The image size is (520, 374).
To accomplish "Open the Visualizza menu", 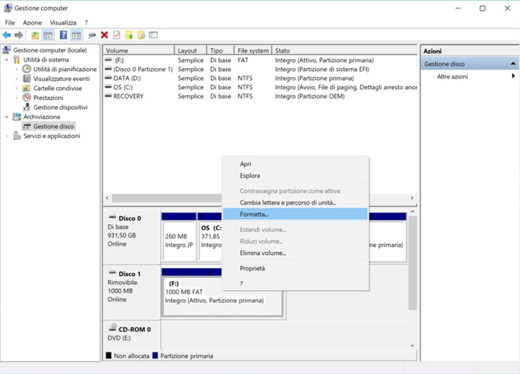I will point(63,23).
